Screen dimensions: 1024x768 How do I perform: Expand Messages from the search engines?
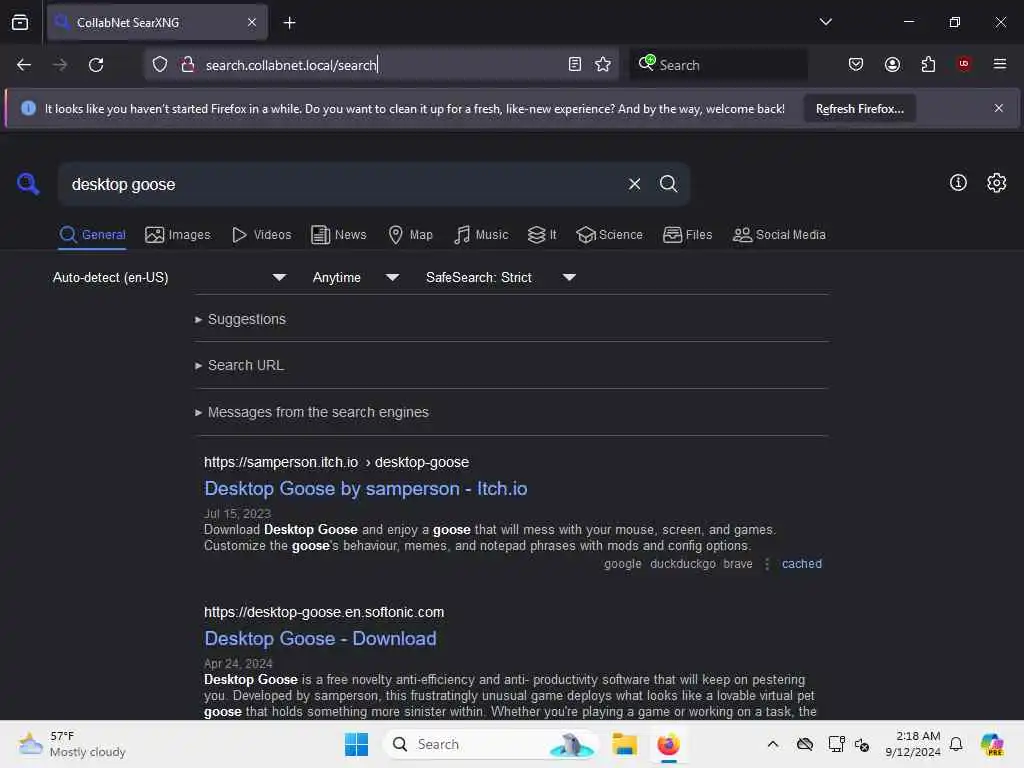point(312,413)
